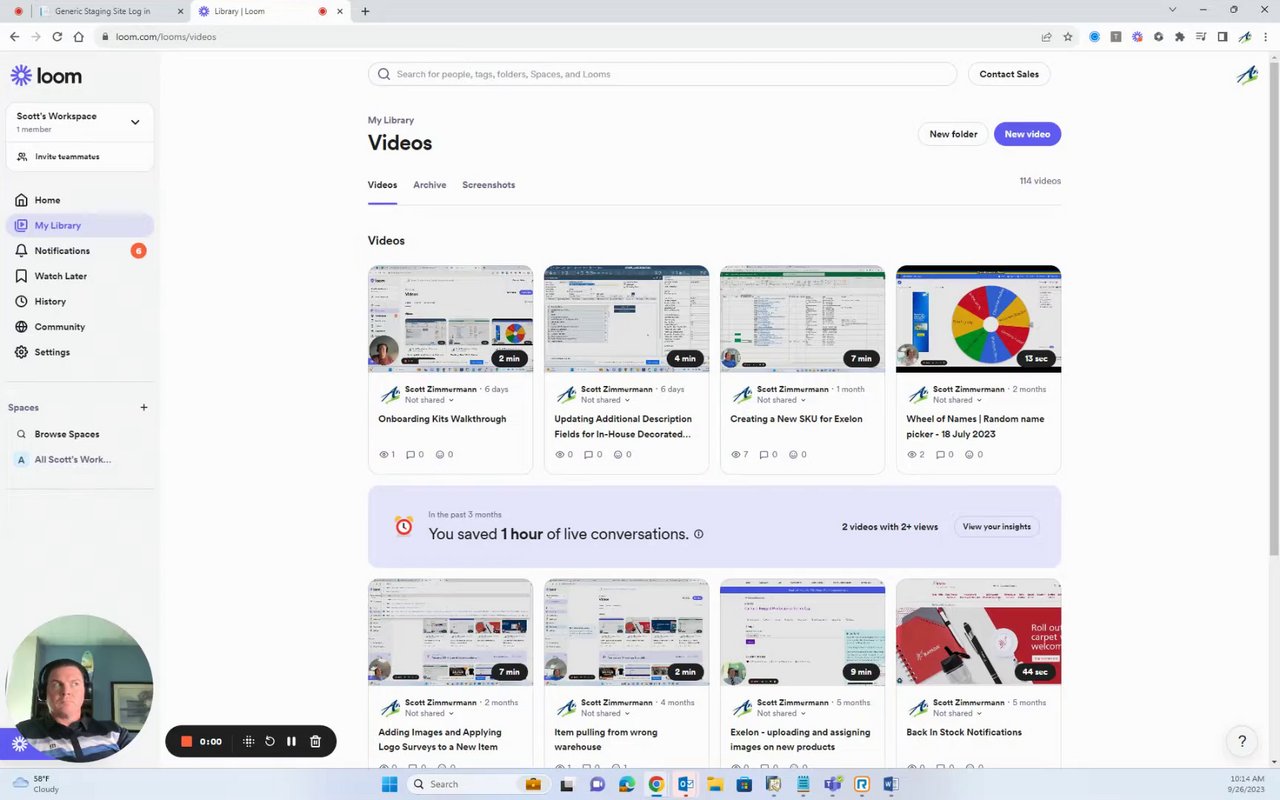Open the help question mark button

(1242, 741)
